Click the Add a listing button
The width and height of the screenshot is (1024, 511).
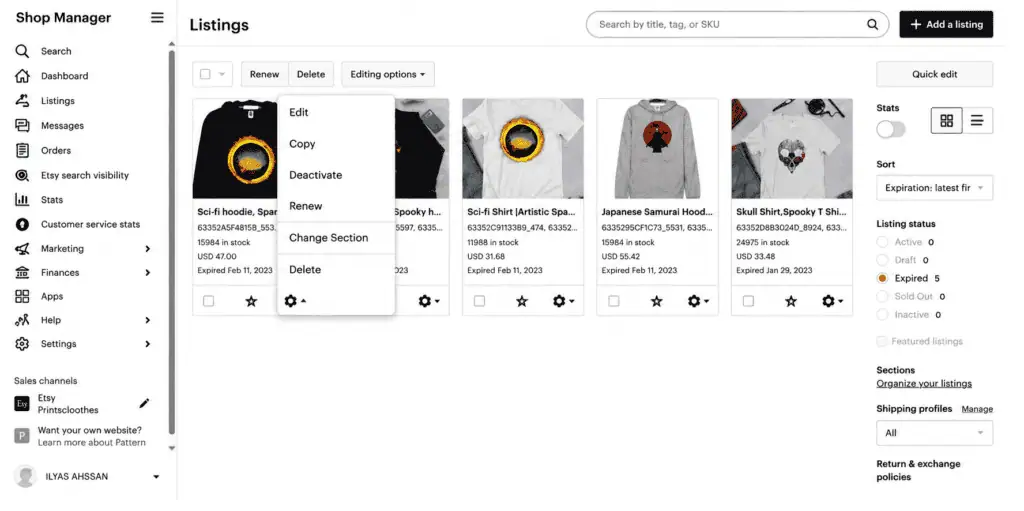click(x=946, y=24)
